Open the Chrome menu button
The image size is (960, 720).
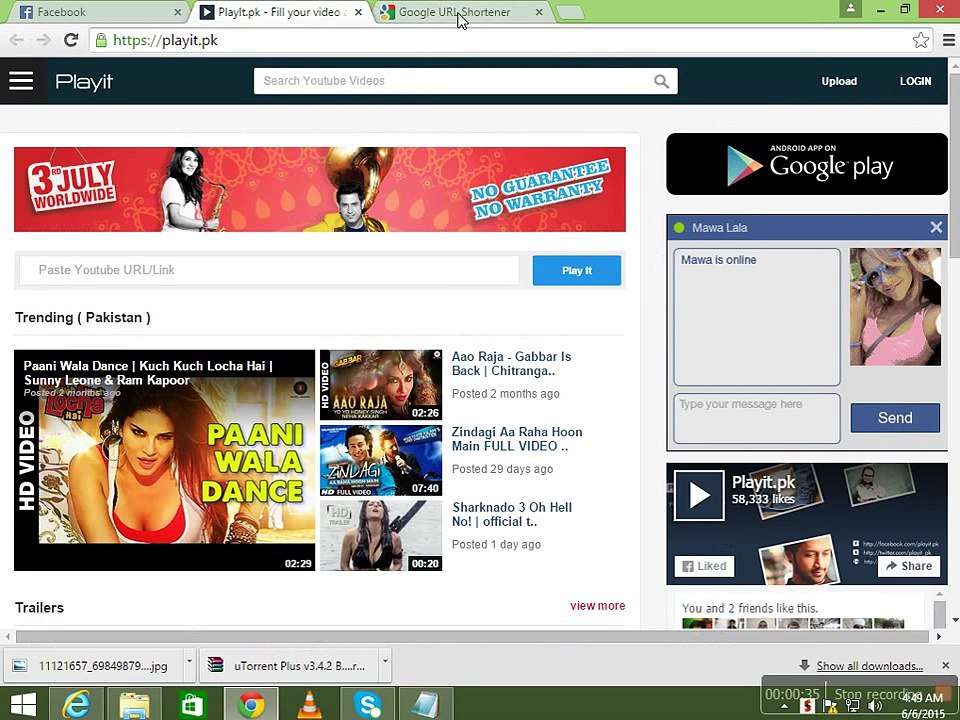948,40
